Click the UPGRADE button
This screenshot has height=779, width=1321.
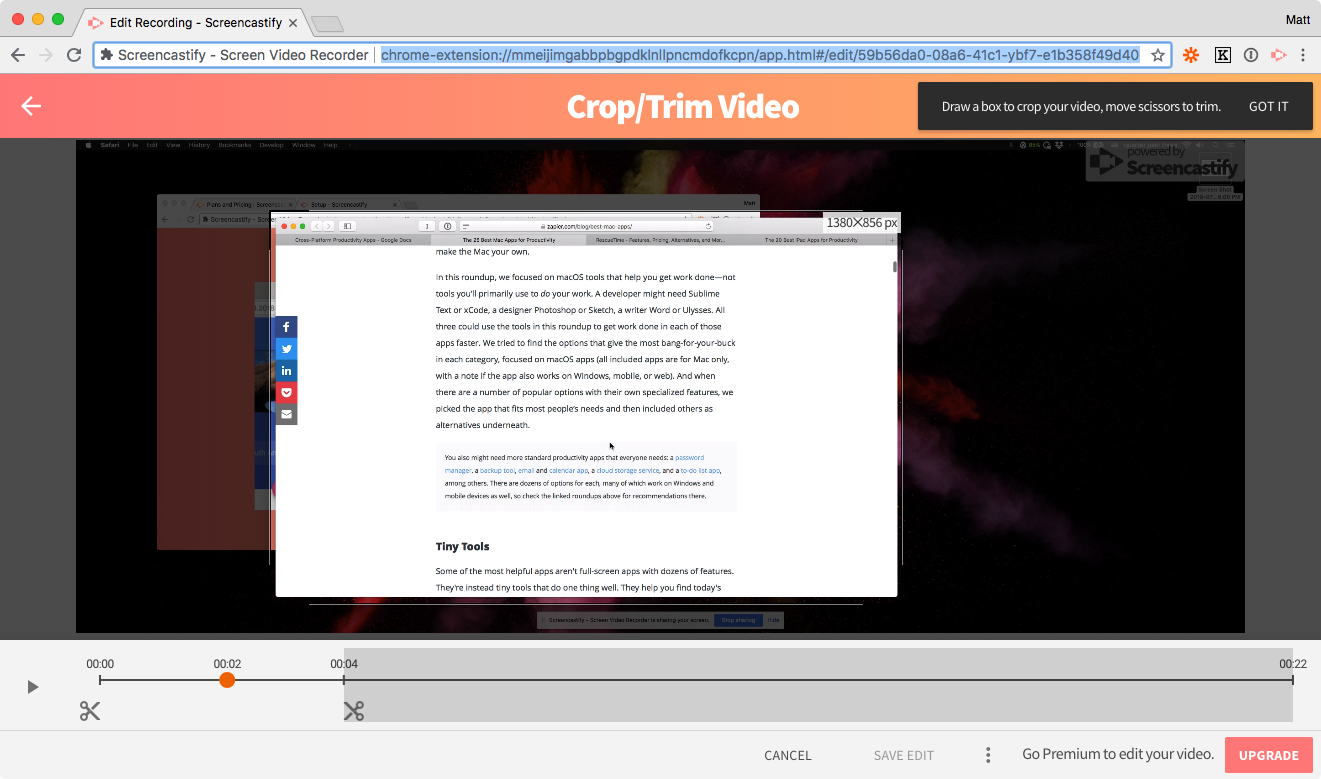pyautogui.click(x=1268, y=755)
